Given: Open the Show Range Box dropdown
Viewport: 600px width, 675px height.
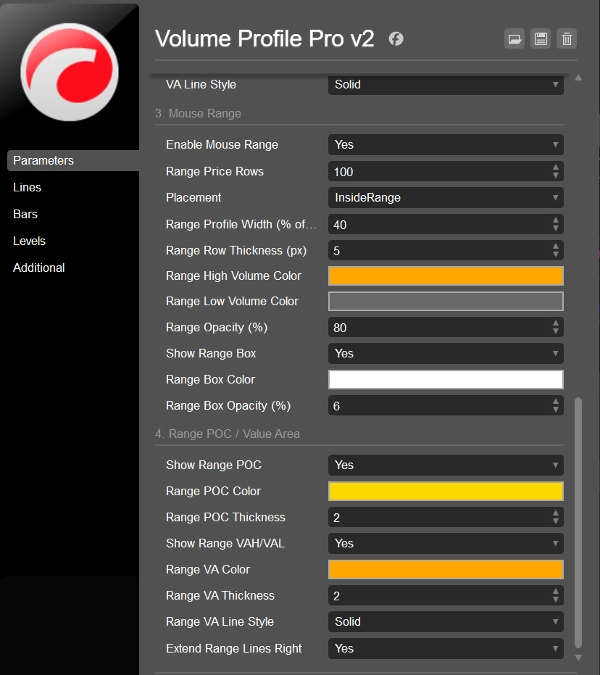Looking at the screenshot, I should [445, 353].
